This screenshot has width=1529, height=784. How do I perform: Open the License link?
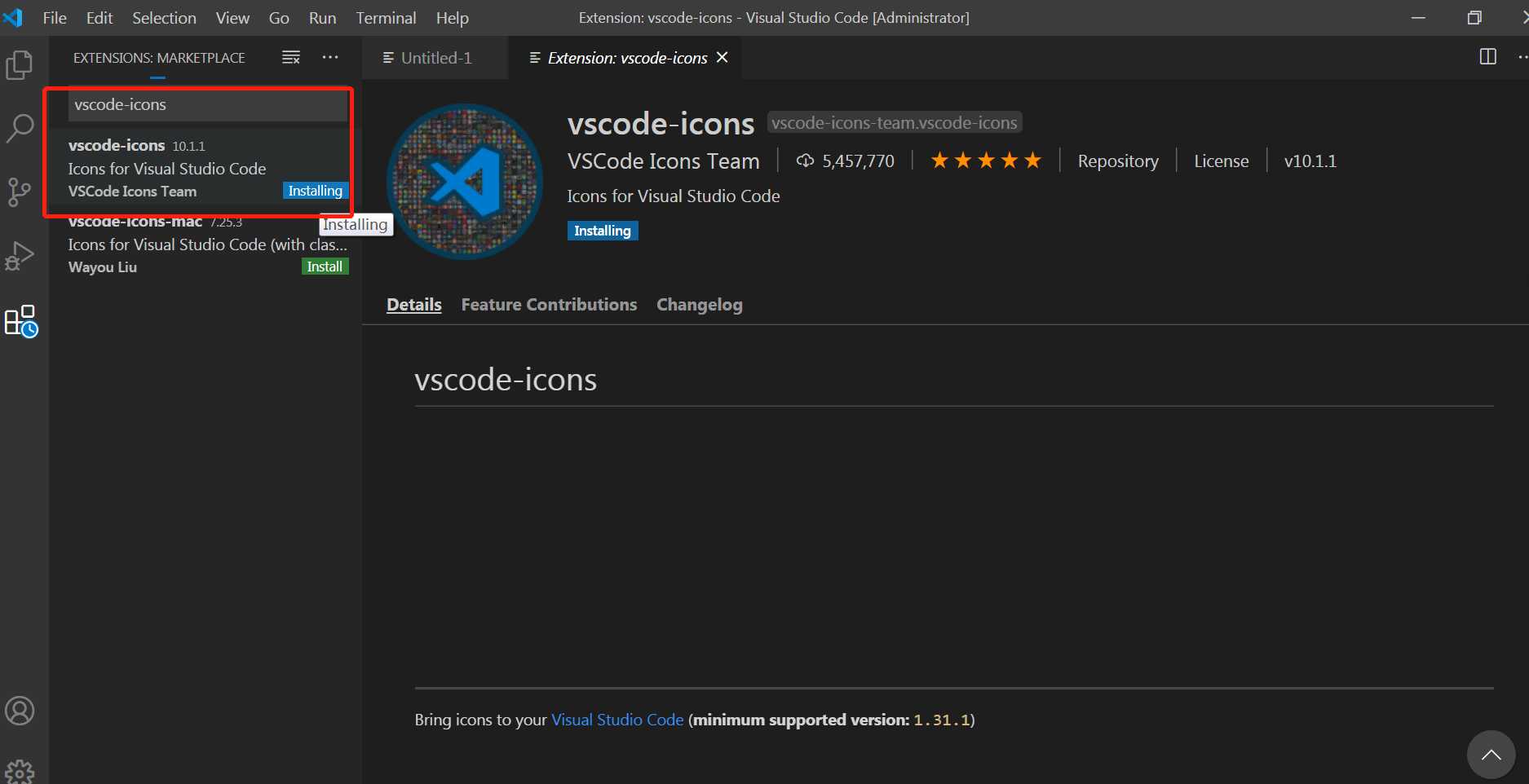coord(1221,161)
